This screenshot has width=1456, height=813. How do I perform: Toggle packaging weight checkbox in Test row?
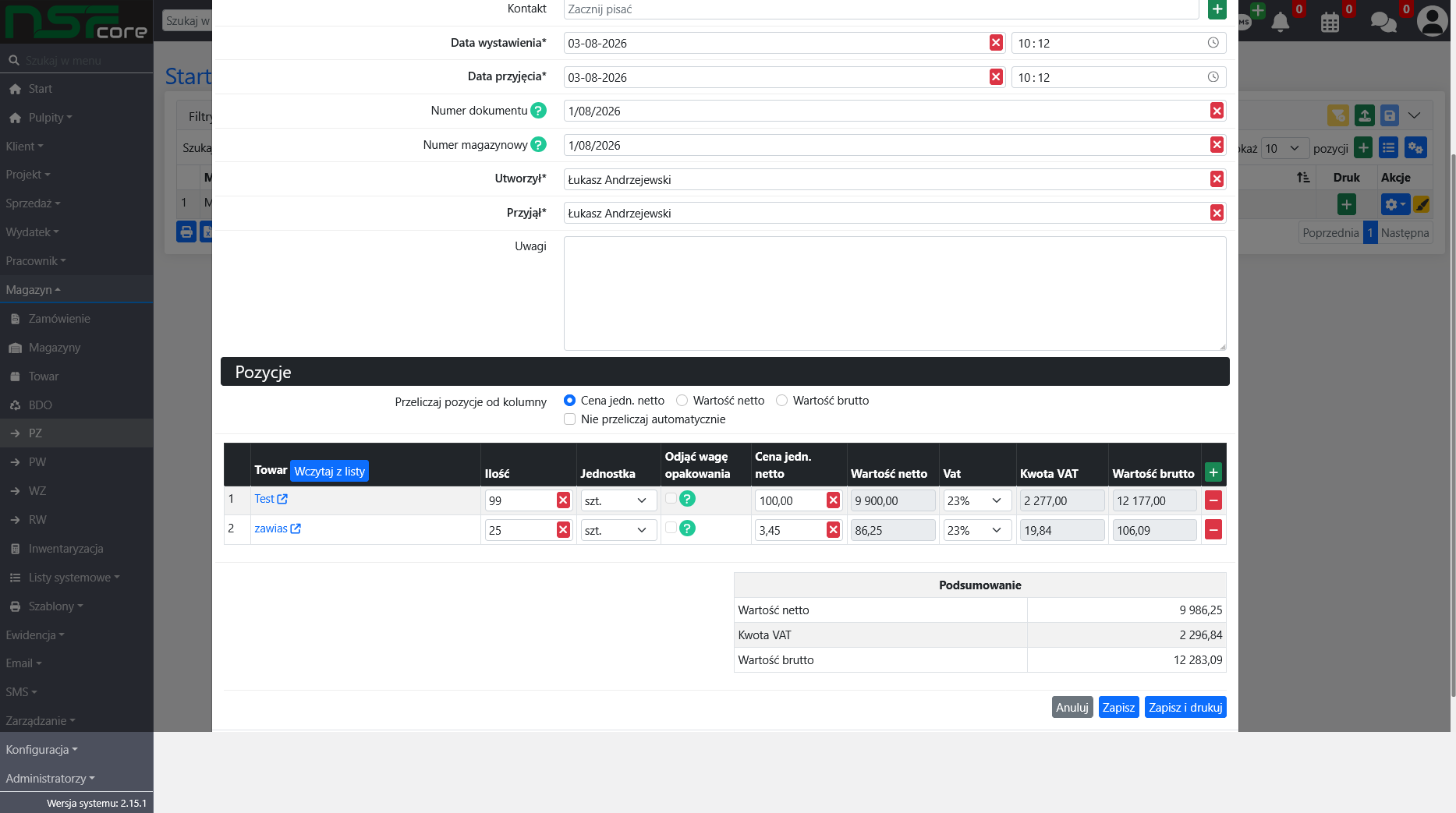click(671, 499)
